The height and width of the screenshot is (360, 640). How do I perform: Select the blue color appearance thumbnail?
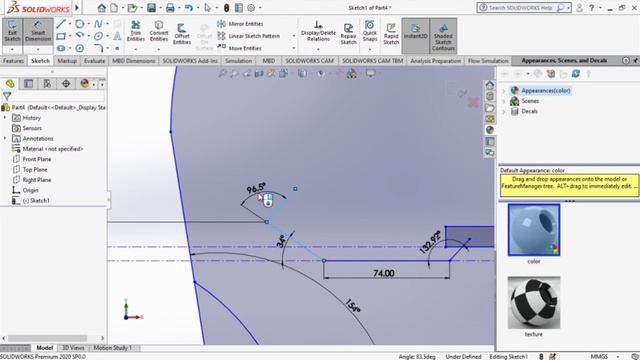pos(534,230)
